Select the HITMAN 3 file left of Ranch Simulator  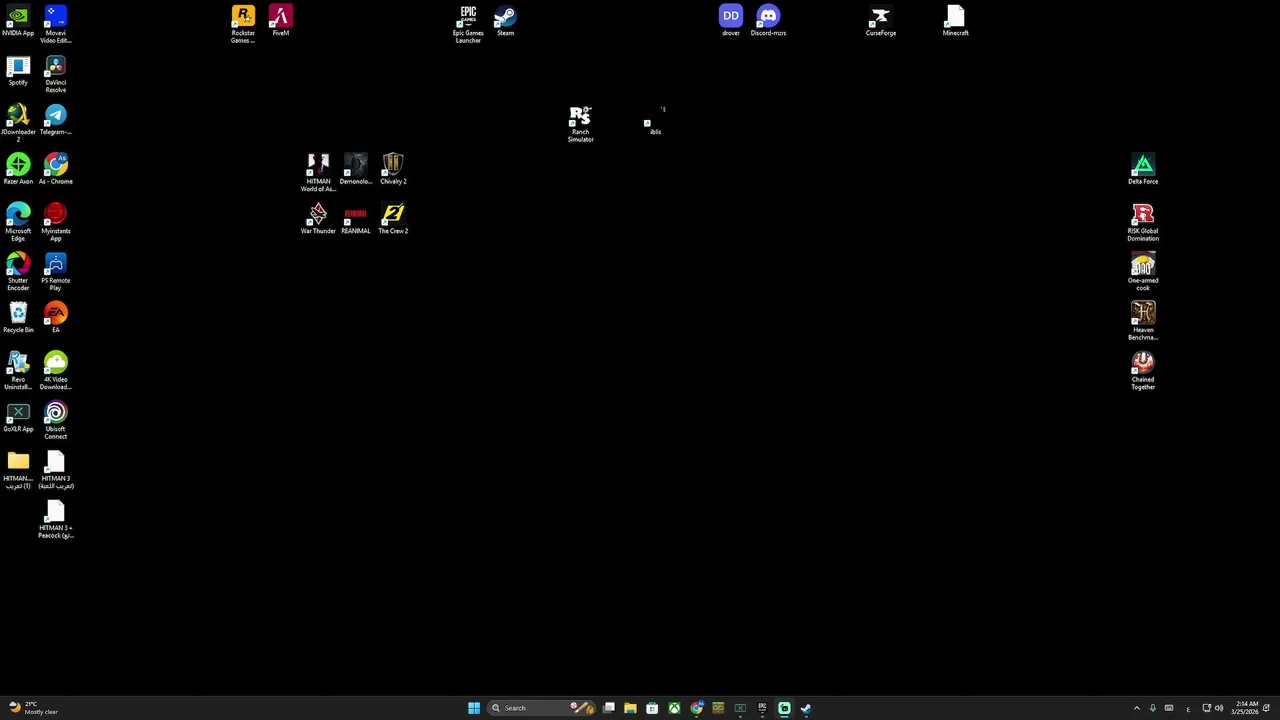click(55, 470)
